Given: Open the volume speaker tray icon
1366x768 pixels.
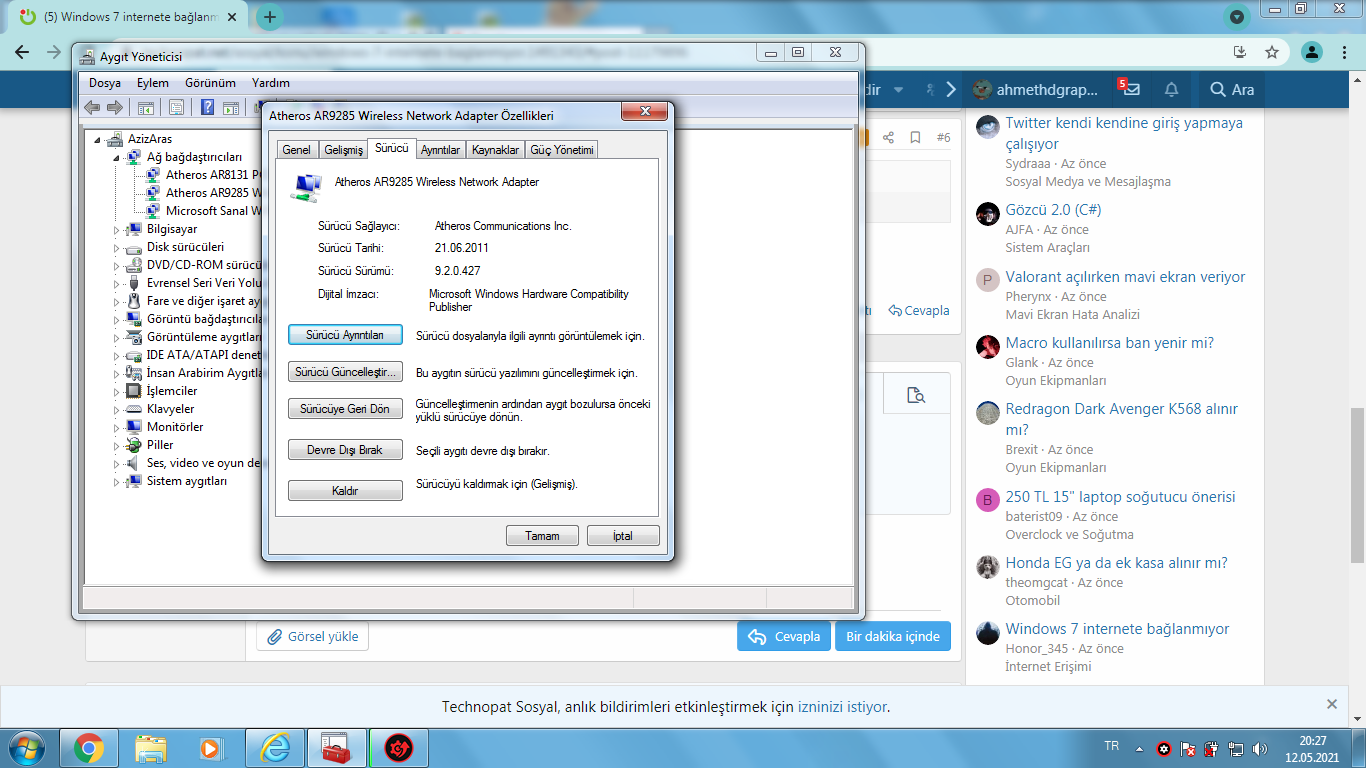Looking at the screenshot, I should coord(1259,748).
